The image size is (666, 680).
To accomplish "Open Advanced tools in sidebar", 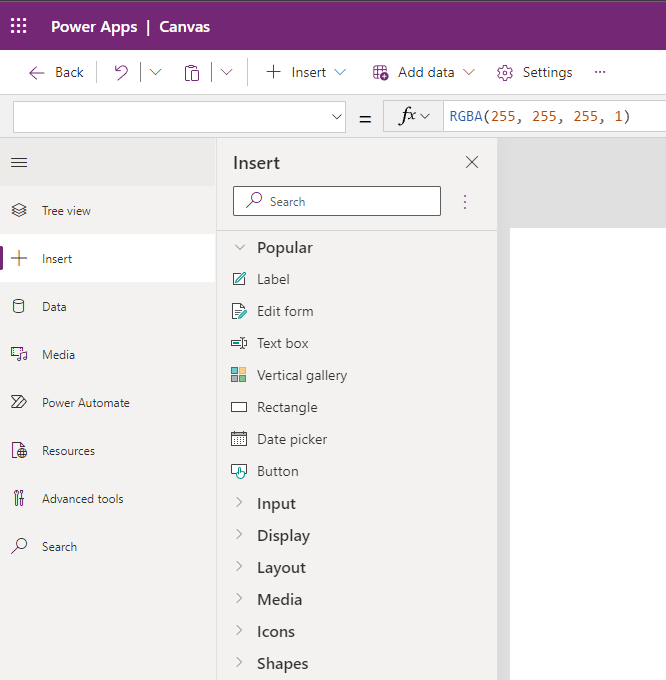I will [x=82, y=499].
